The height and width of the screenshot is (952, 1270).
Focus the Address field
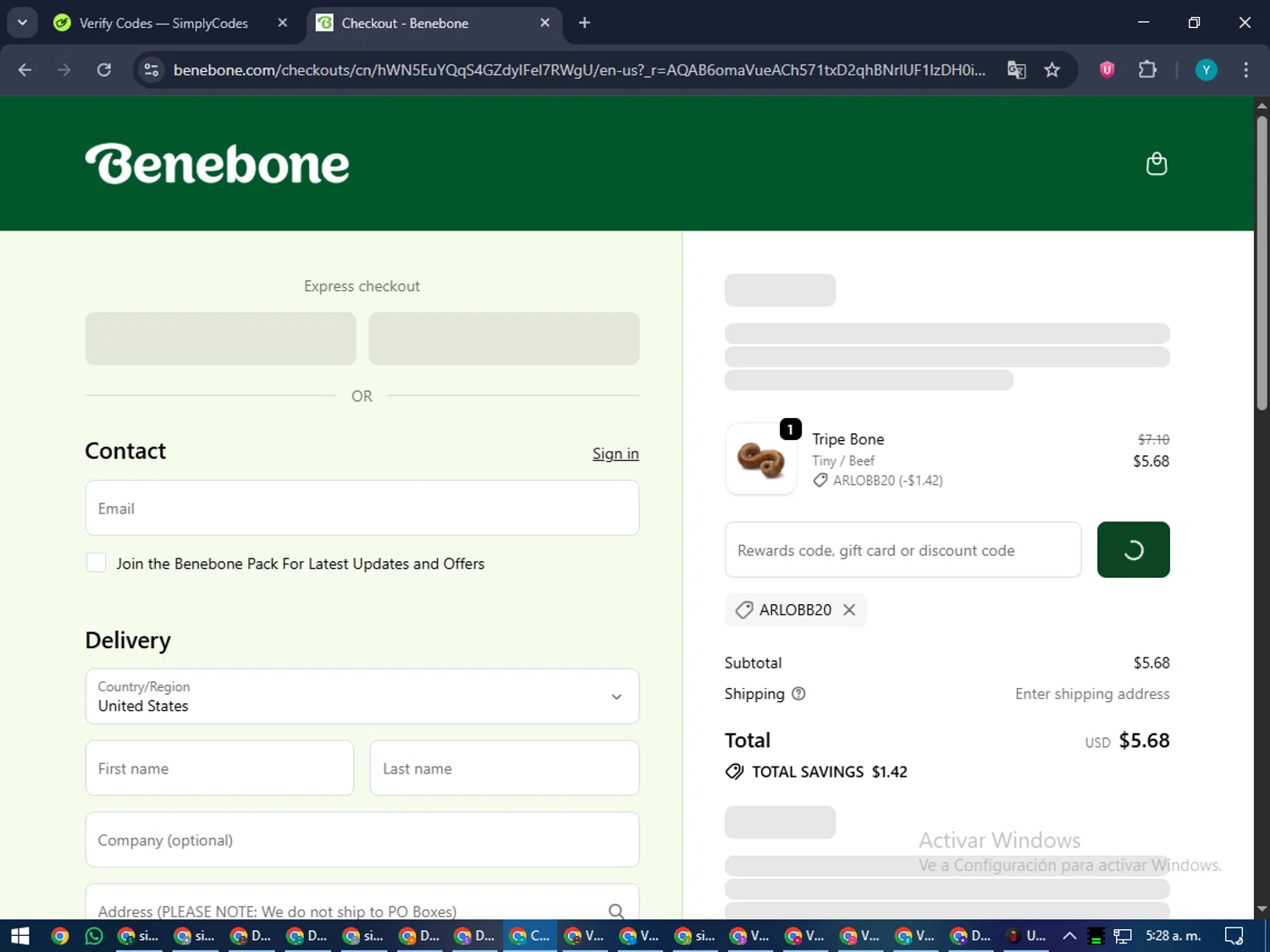pyautogui.click(x=362, y=902)
